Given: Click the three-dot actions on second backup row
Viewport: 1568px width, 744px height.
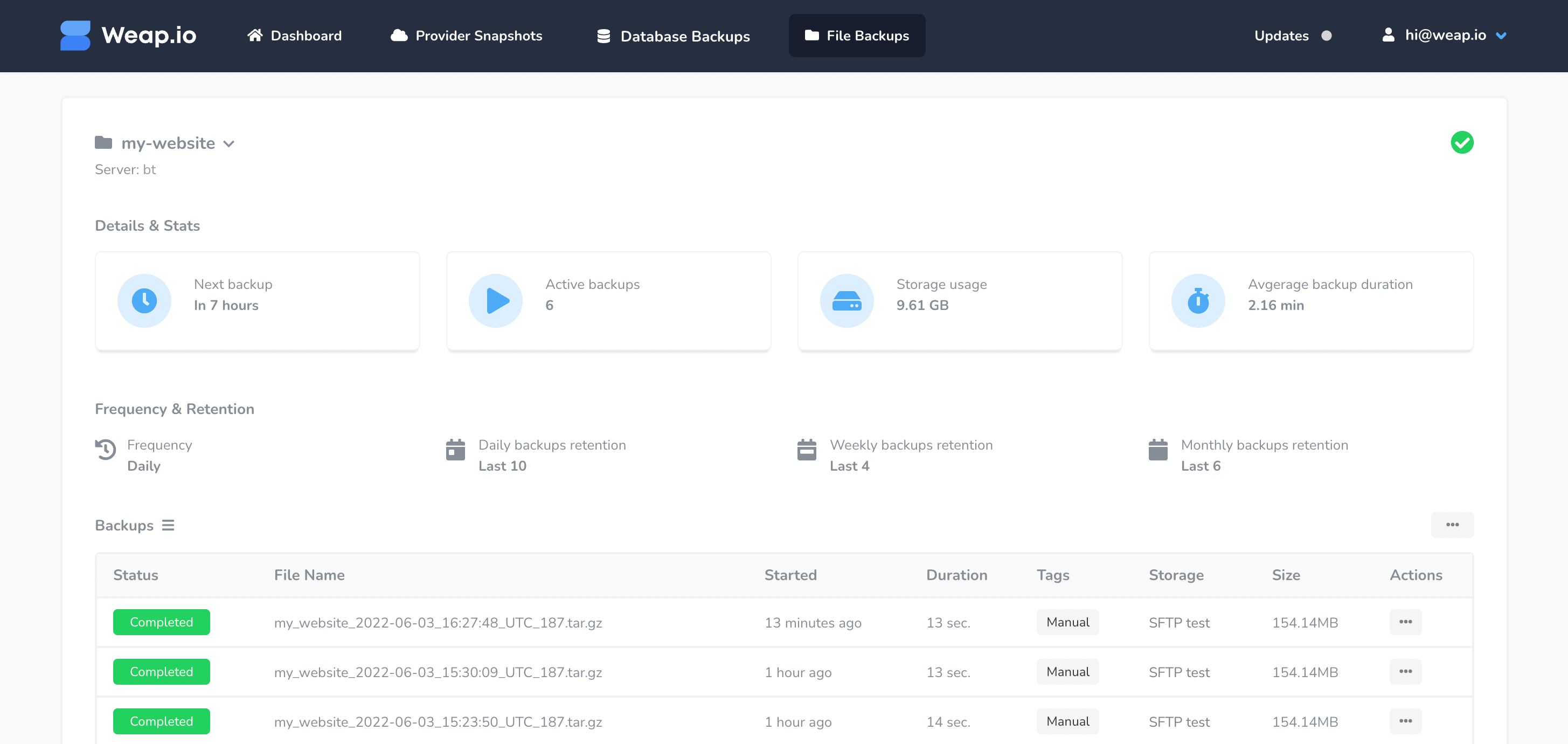Looking at the screenshot, I should click(x=1405, y=671).
